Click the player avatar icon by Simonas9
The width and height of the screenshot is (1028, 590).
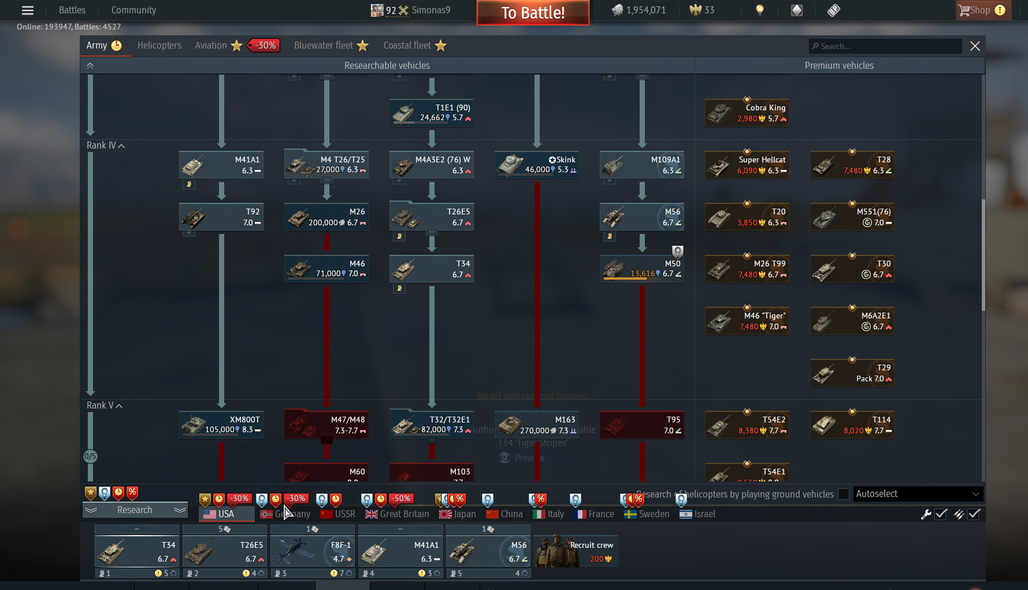[377, 10]
